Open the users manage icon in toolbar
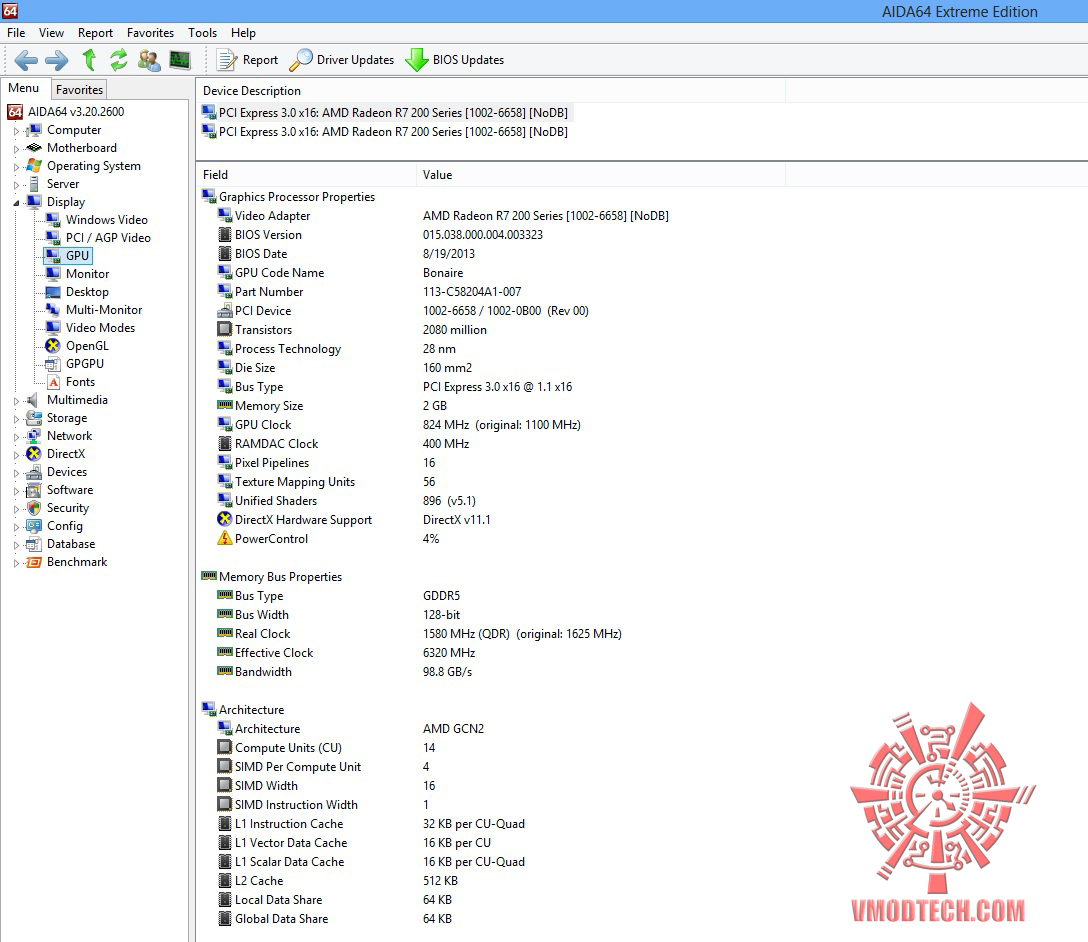 coord(148,60)
